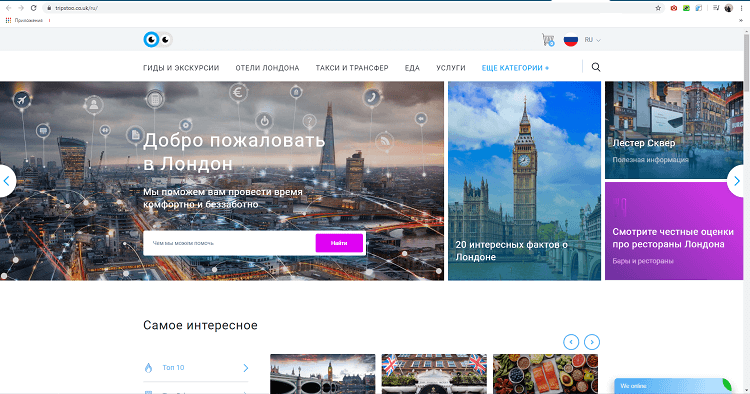750x394 pixels.
Task: Open ТАКСИ И ТРАНСФЕР menu item
Action: tap(352, 68)
